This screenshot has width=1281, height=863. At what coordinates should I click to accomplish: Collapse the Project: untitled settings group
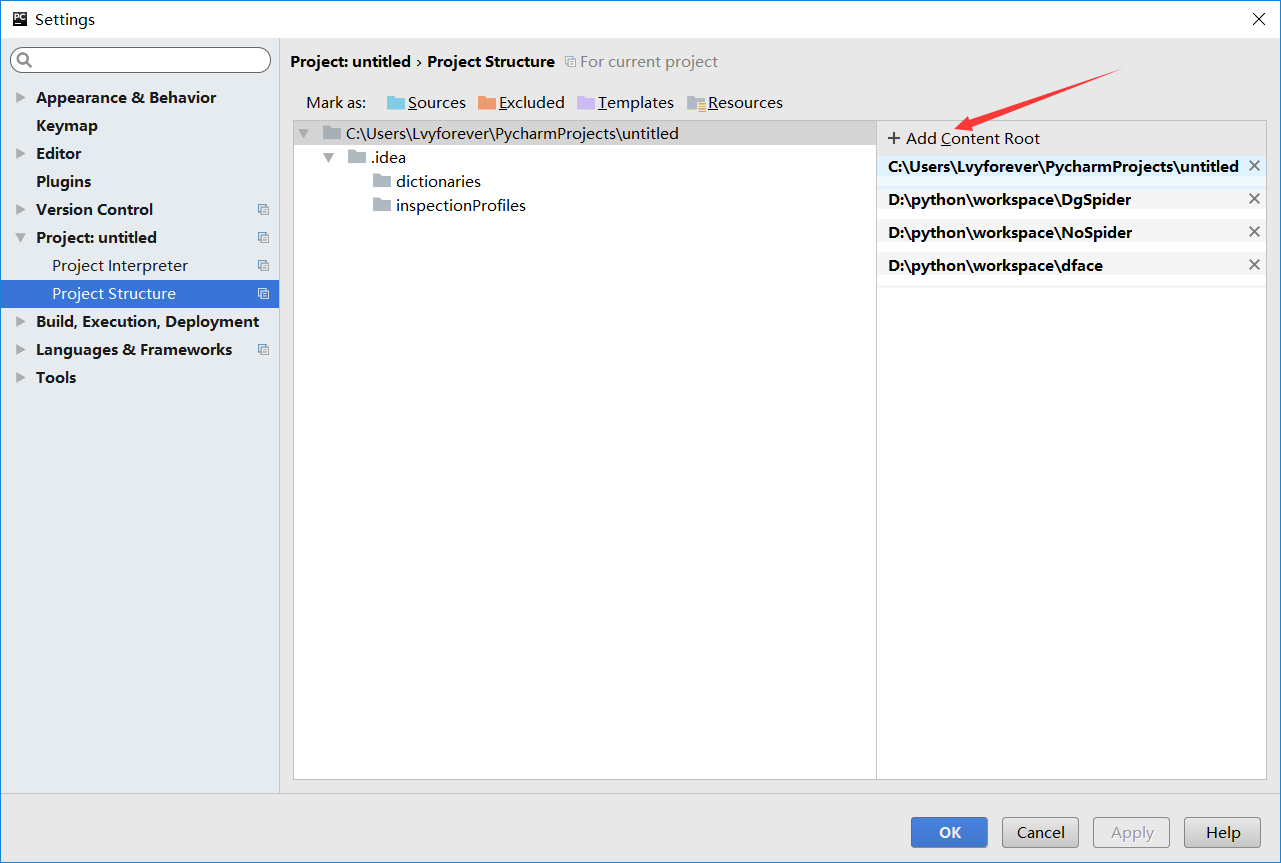click(21, 238)
